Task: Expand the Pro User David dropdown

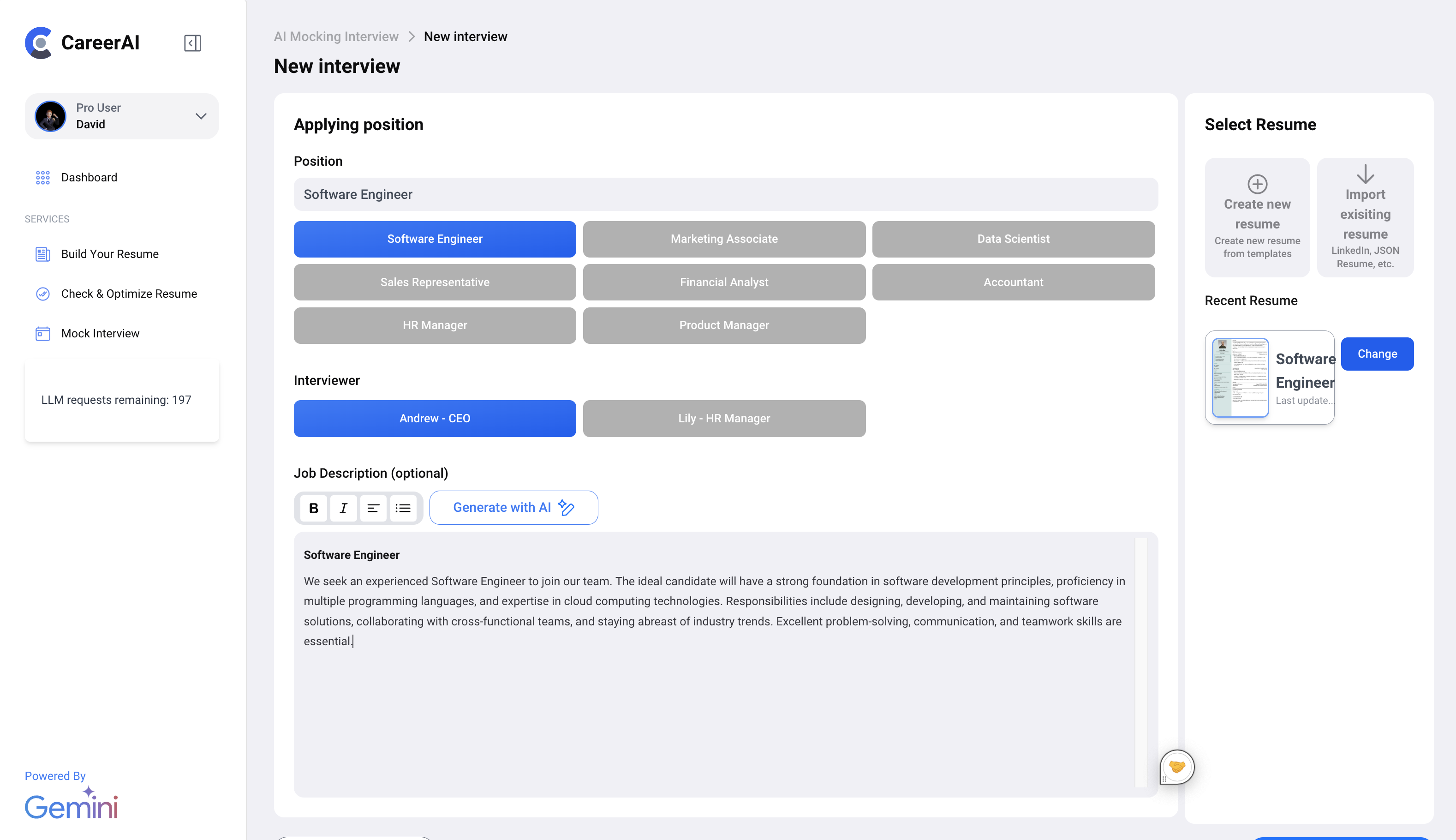Action: [201, 116]
